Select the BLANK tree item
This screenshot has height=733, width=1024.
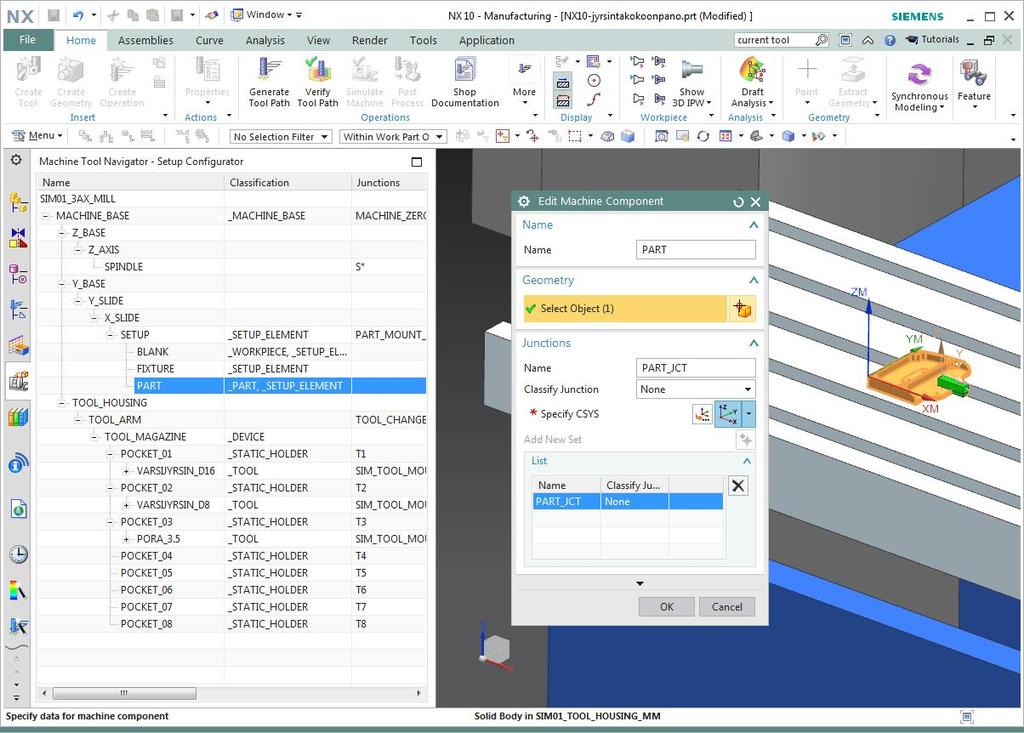click(153, 351)
